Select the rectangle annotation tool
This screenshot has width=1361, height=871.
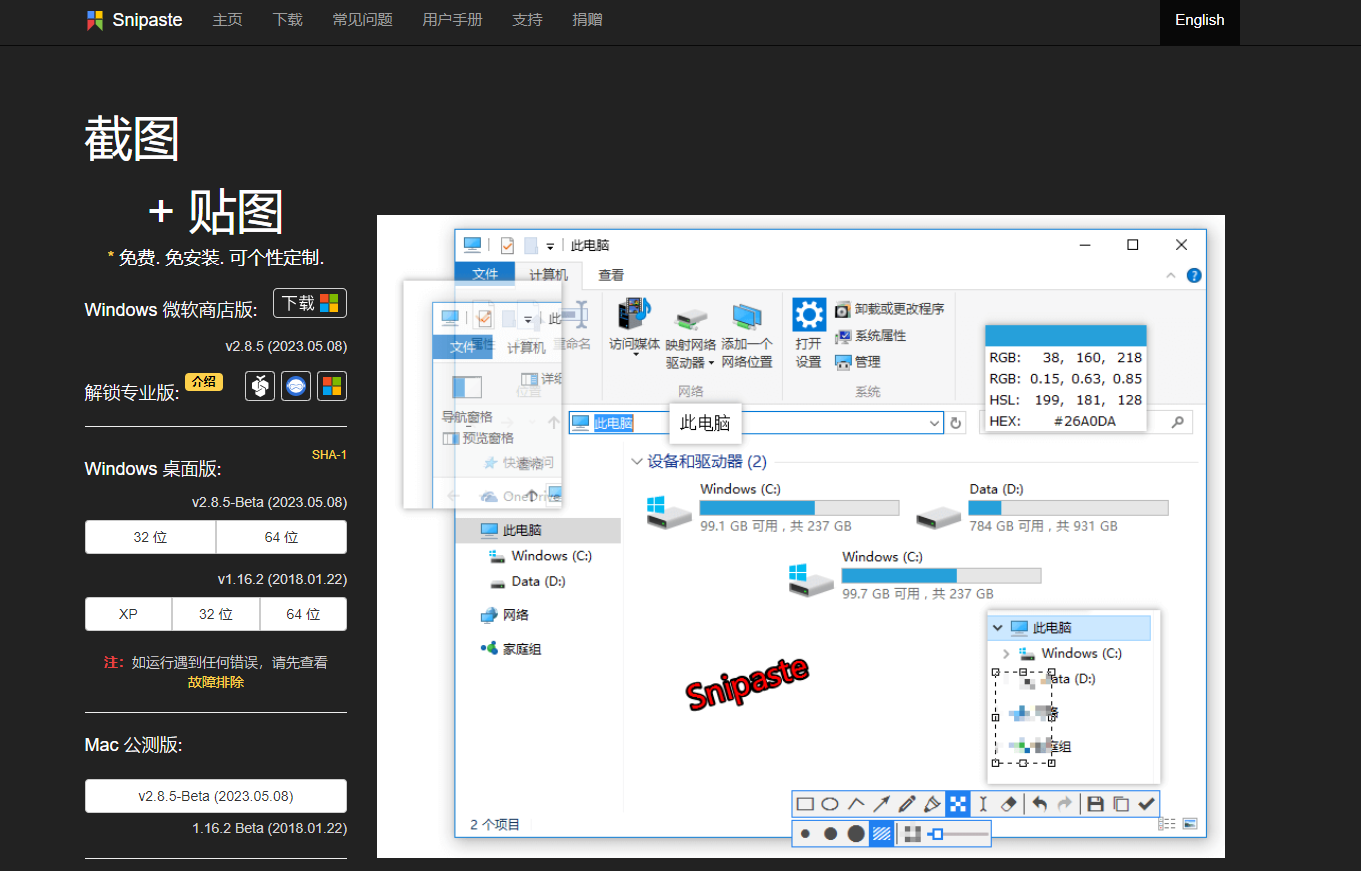click(805, 804)
